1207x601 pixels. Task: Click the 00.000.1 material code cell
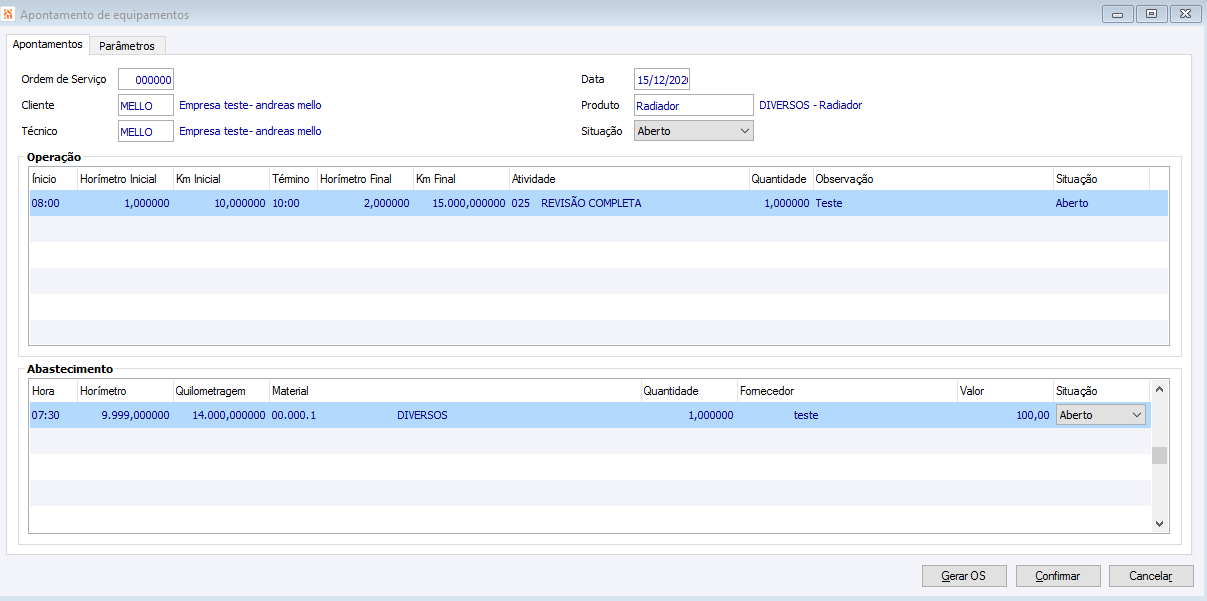(x=294, y=415)
